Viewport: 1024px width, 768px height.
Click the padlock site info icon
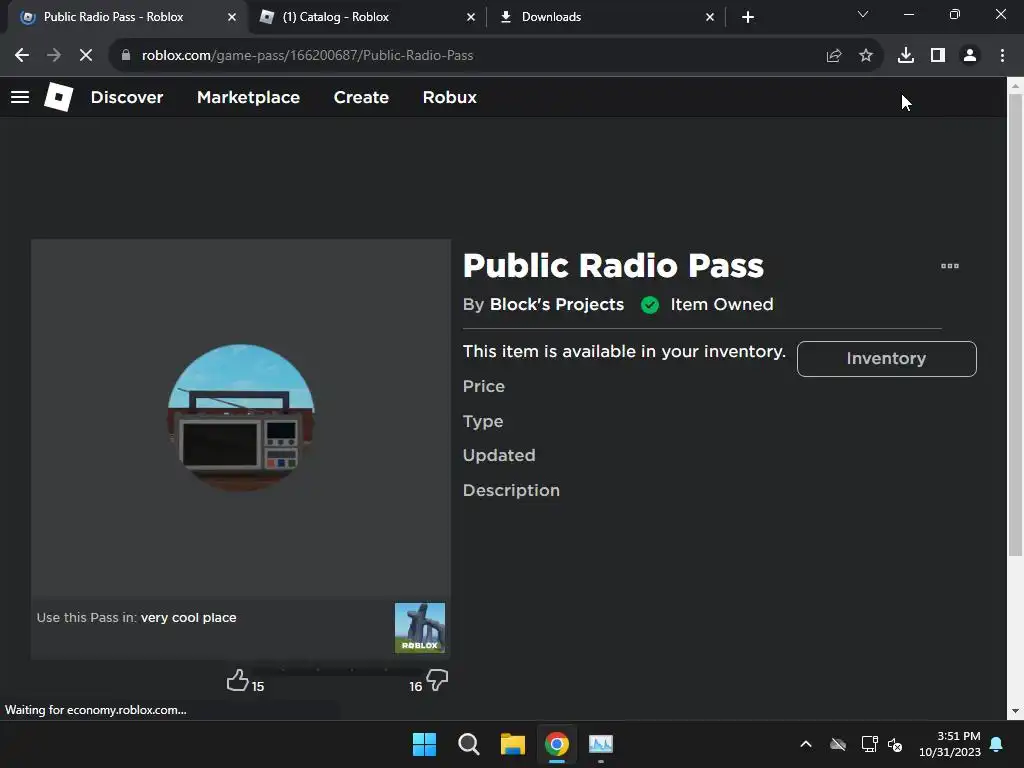coord(126,56)
